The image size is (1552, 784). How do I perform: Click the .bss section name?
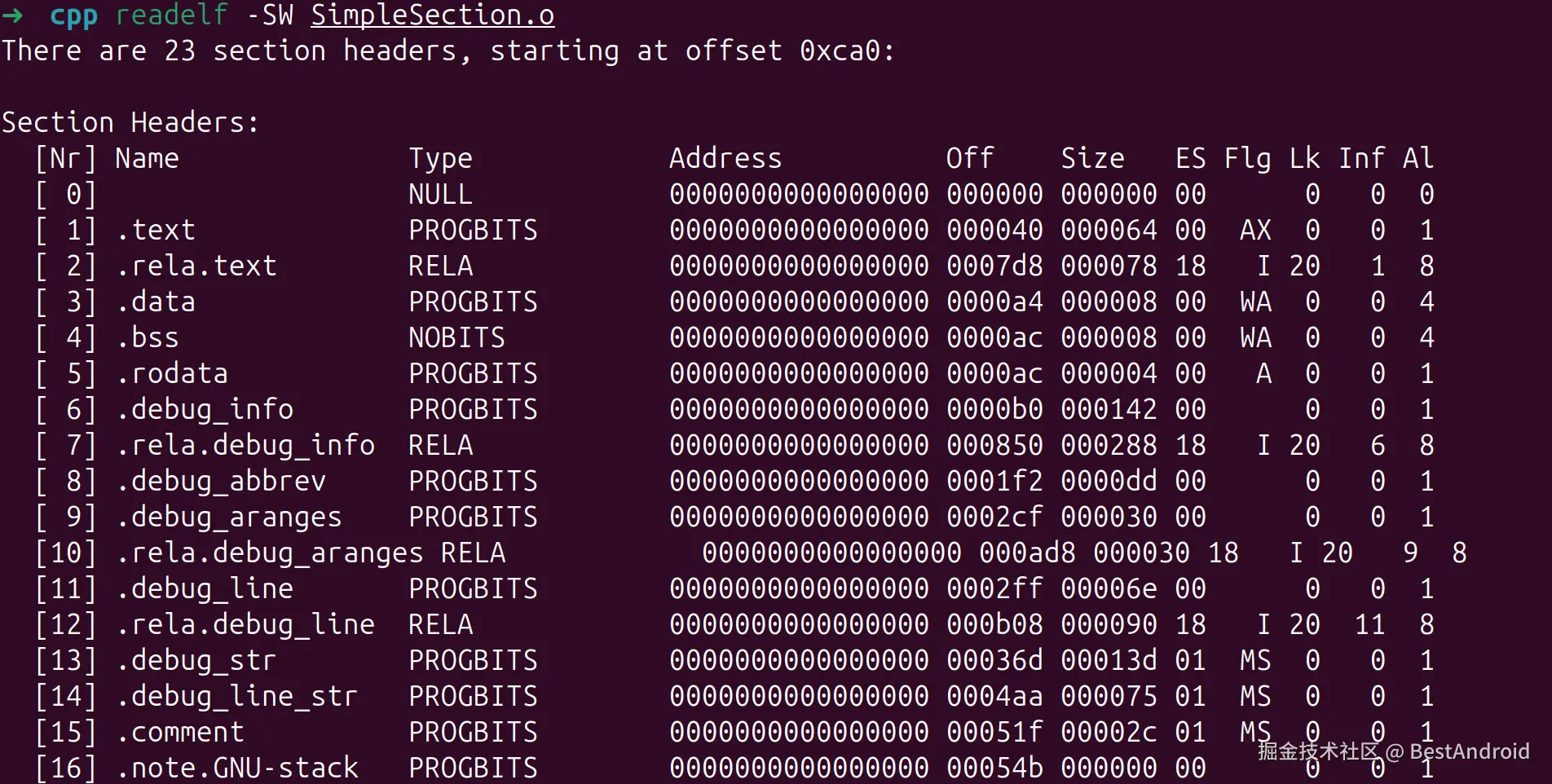[x=147, y=337]
